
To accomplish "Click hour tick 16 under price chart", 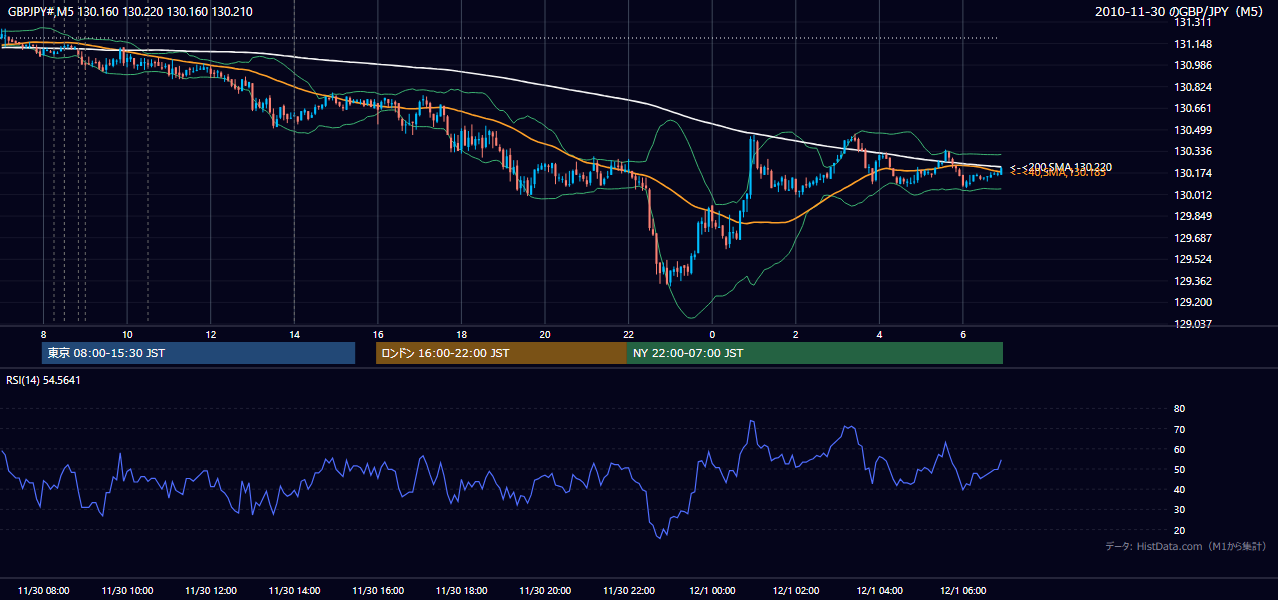I will [x=378, y=334].
